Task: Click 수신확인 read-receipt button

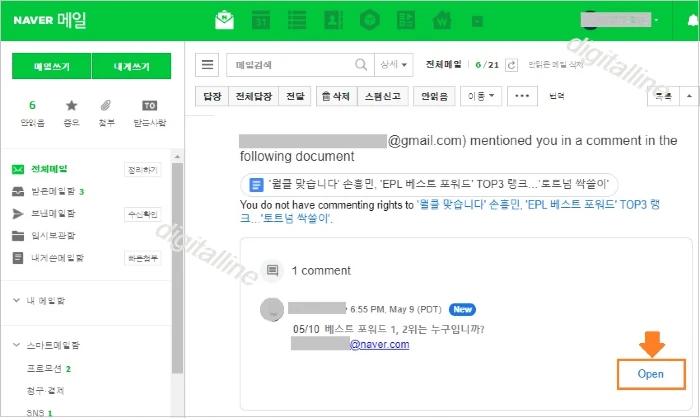Action: tap(142, 214)
